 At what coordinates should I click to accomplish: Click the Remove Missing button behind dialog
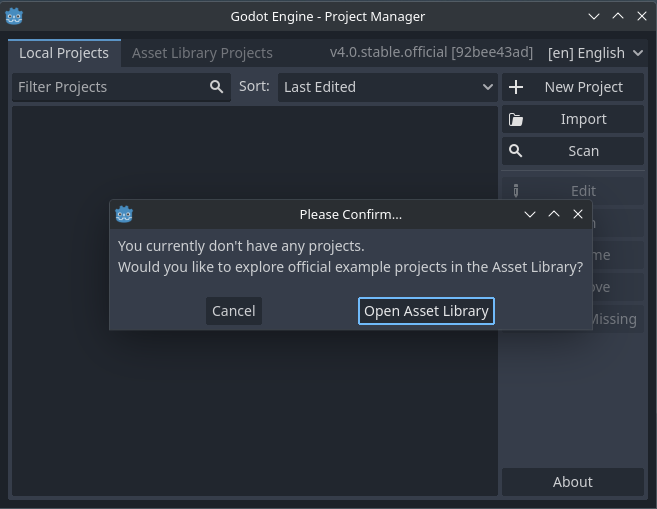click(618, 319)
